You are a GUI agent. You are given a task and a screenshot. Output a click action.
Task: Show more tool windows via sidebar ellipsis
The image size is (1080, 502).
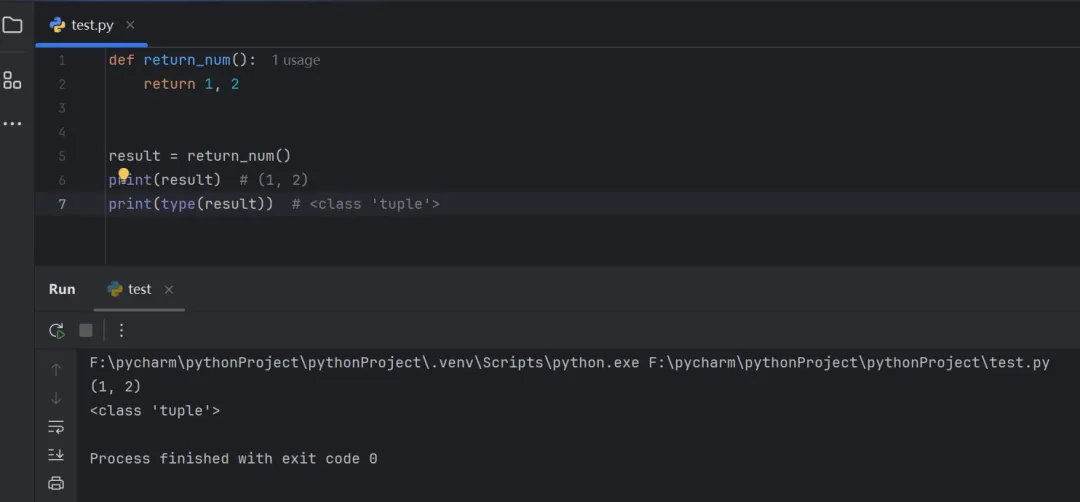click(x=12, y=124)
